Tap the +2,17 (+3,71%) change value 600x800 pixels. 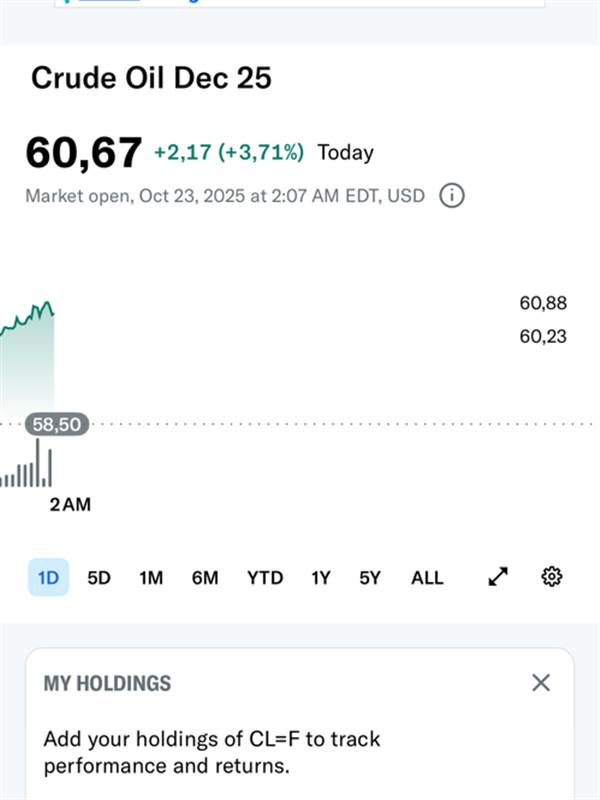(230, 153)
